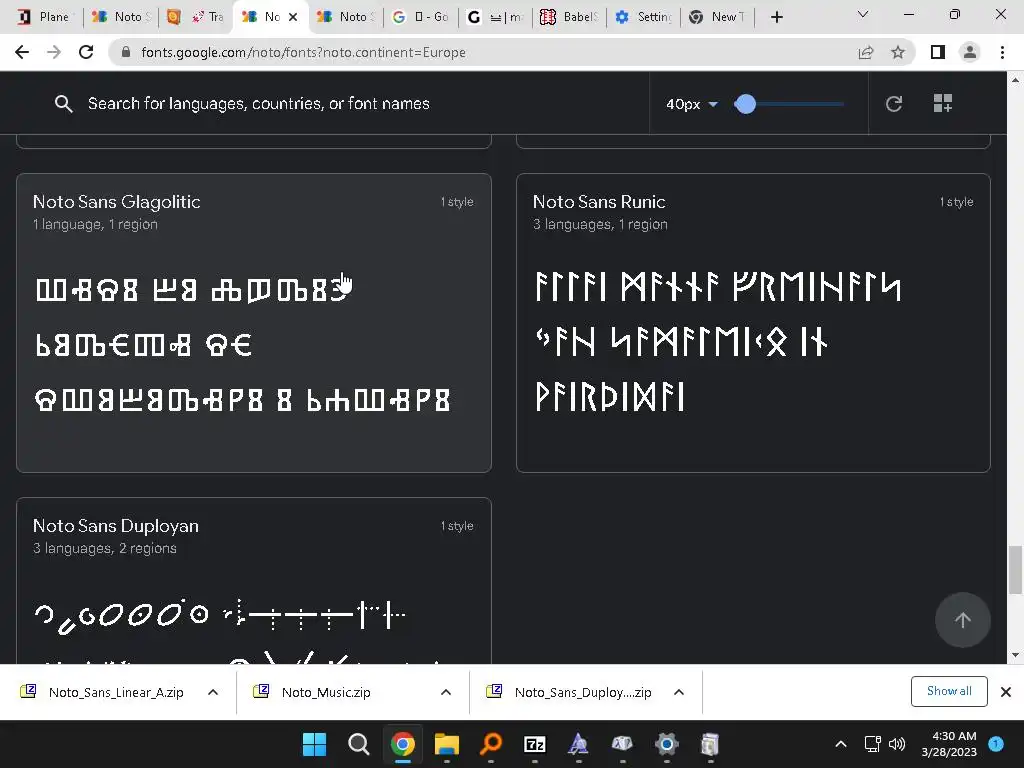The width and height of the screenshot is (1024, 768).
Task: Click the browser forward arrow
Action: point(54,52)
